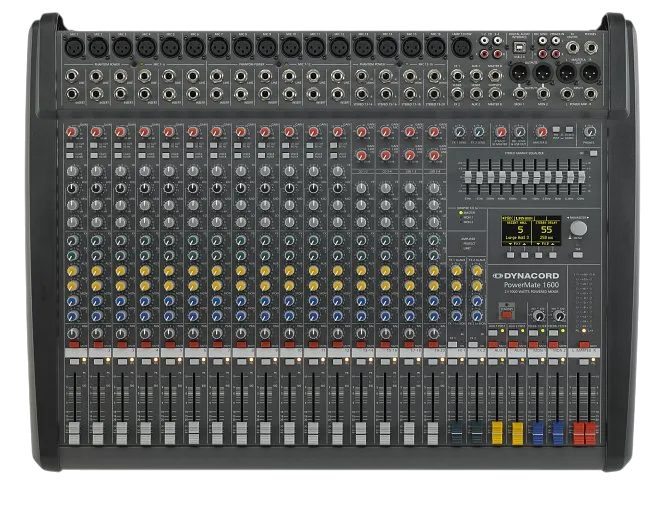
Task: Click the 12kHz graphic equalizer slider
Action: click(581, 178)
